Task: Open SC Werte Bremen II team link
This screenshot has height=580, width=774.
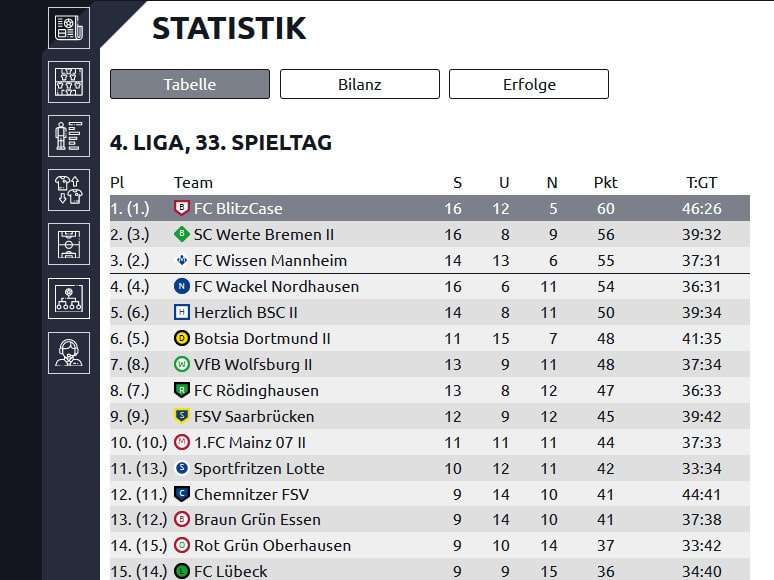Action: click(264, 234)
